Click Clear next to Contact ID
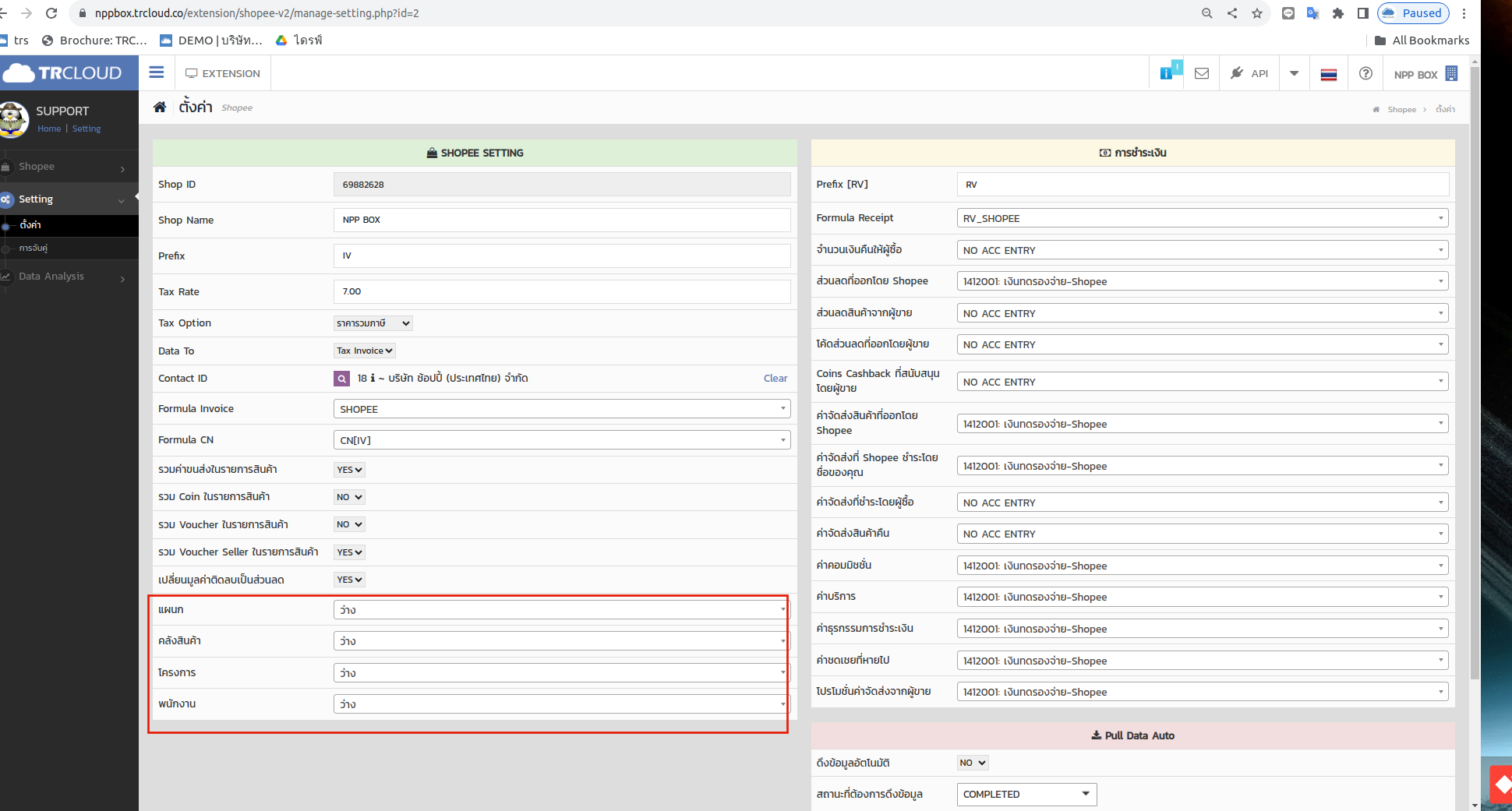 pyautogui.click(x=775, y=379)
